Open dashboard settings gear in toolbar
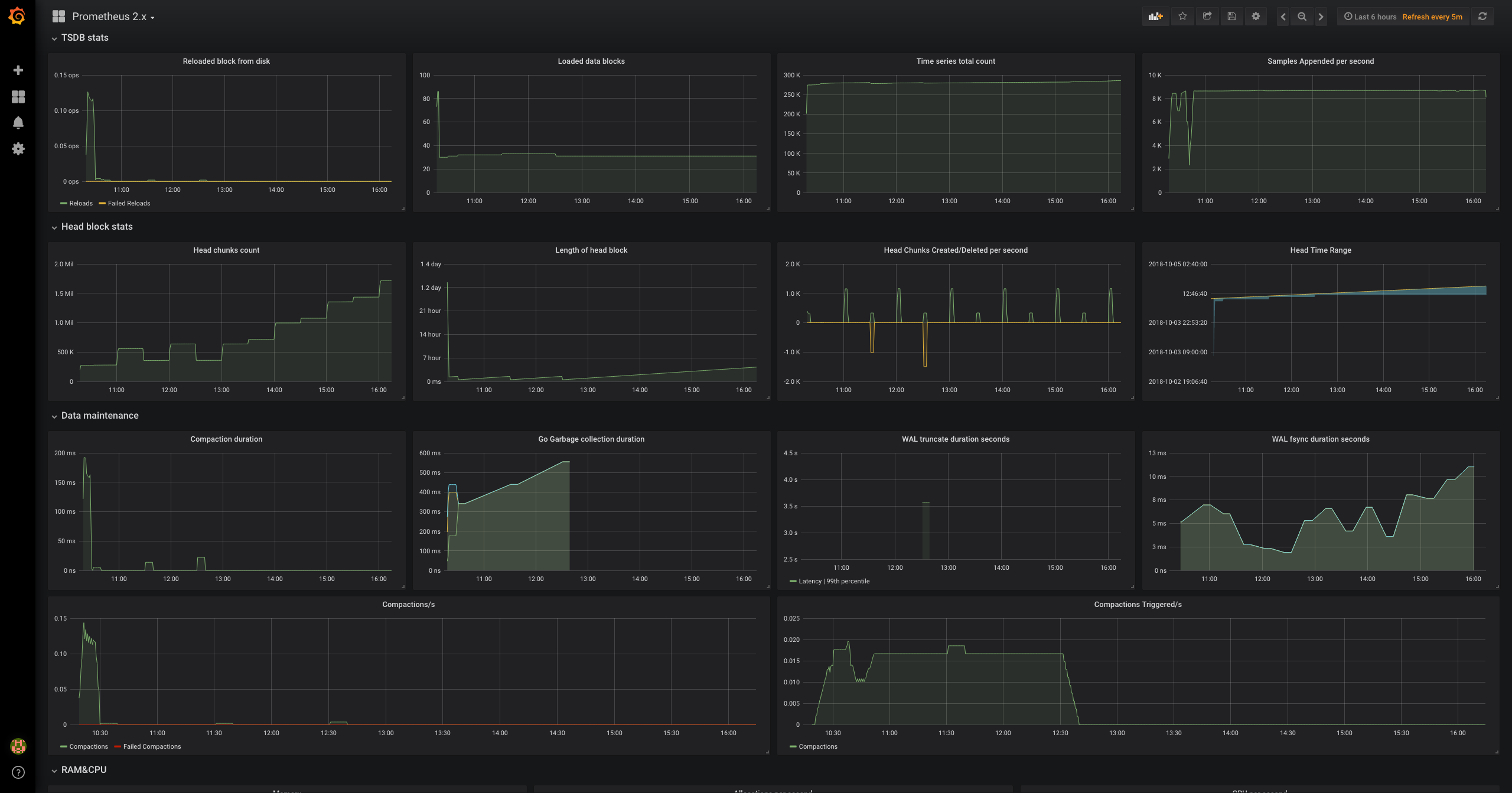 [1256, 17]
